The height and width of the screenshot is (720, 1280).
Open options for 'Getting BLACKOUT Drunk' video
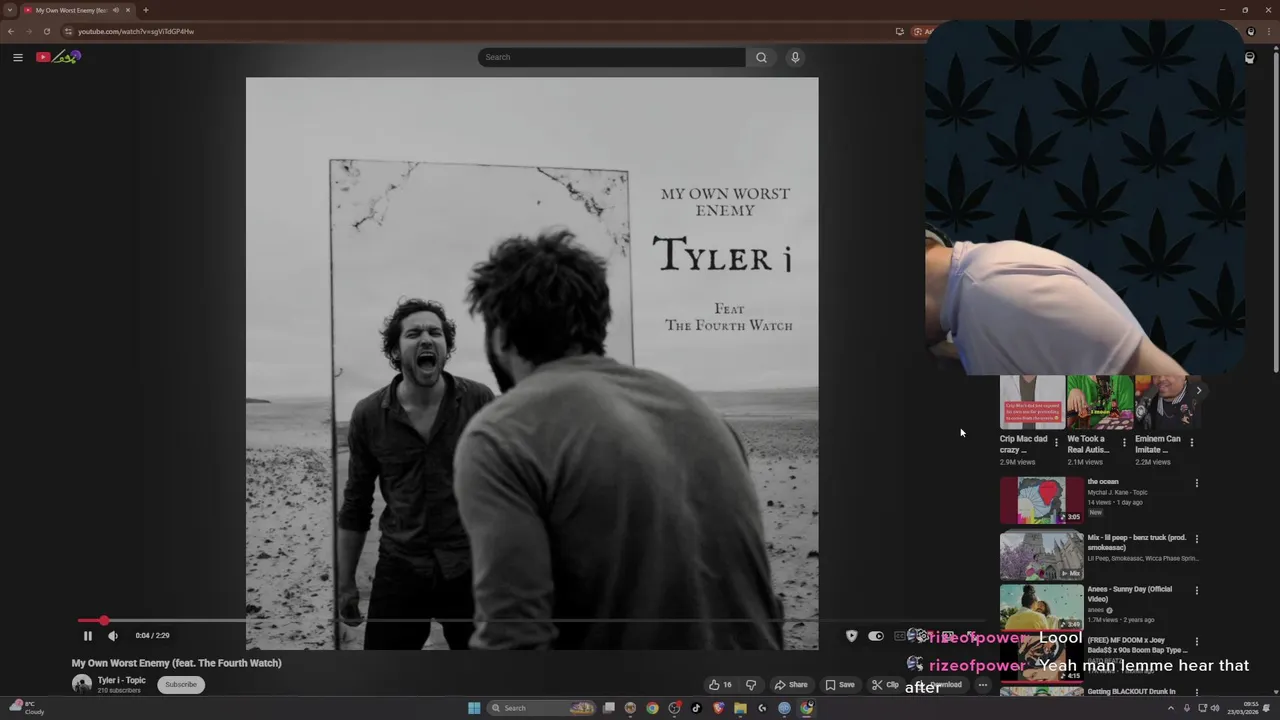point(1196,692)
